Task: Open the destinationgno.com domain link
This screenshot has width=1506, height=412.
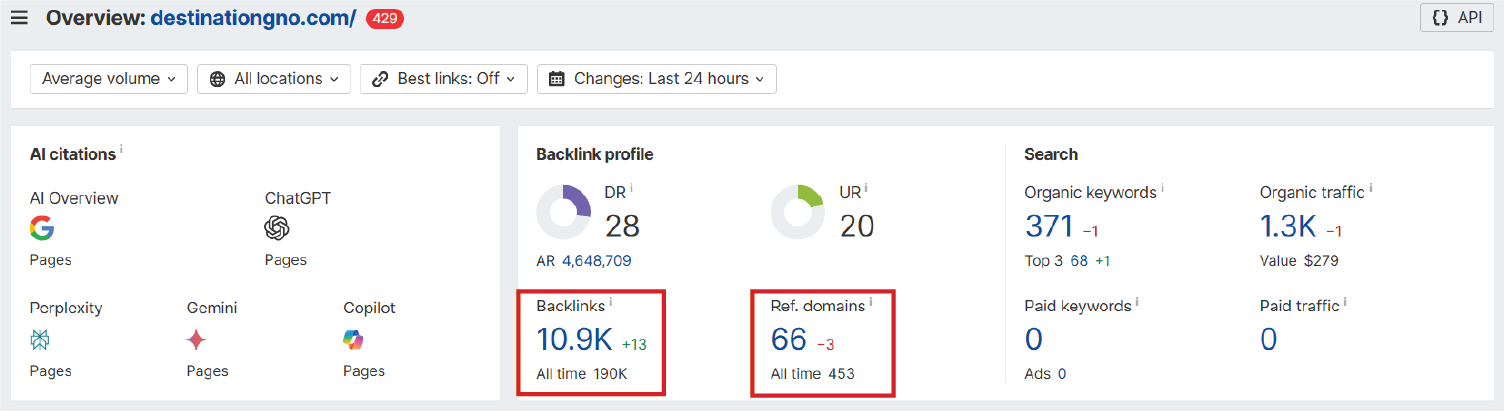Action: [x=253, y=18]
